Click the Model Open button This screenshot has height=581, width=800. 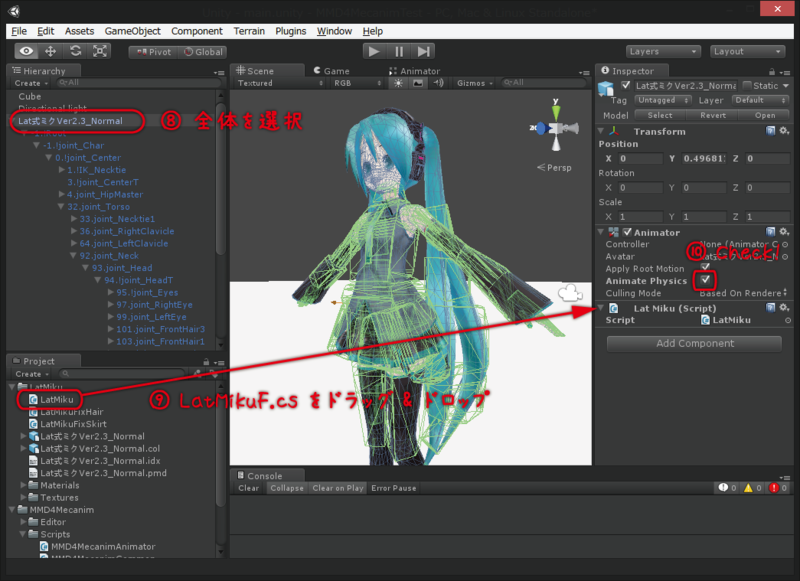765,115
